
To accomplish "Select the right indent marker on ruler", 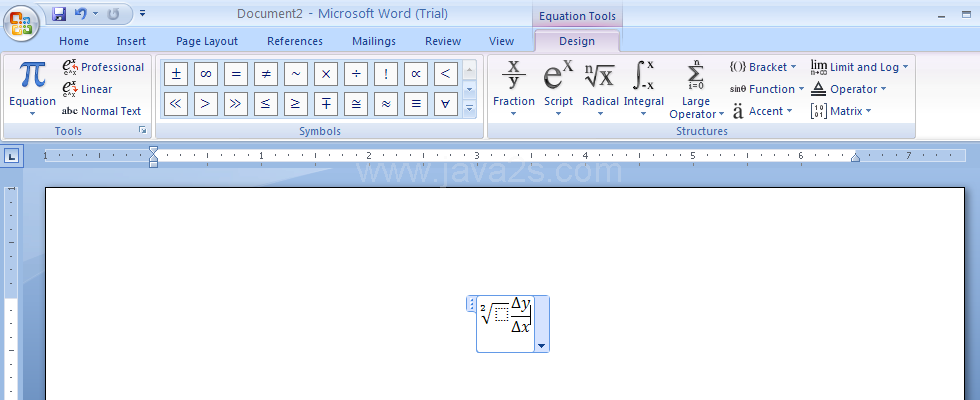I will pyautogui.click(x=856, y=158).
